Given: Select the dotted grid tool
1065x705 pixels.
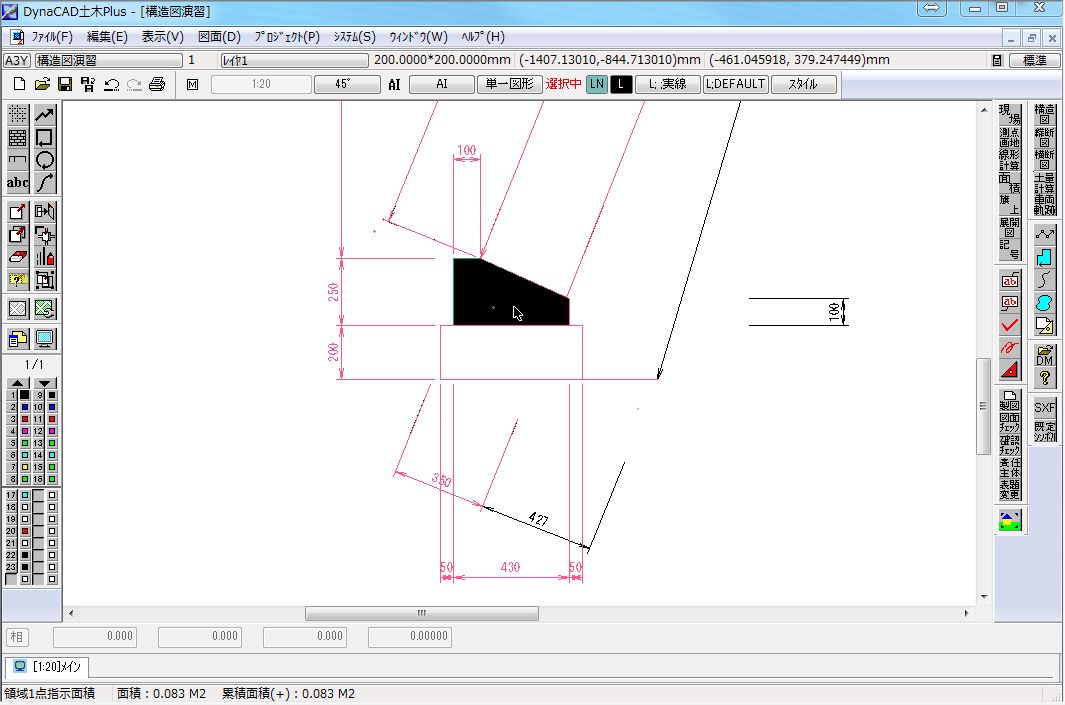Looking at the screenshot, I should click(18, 114).
